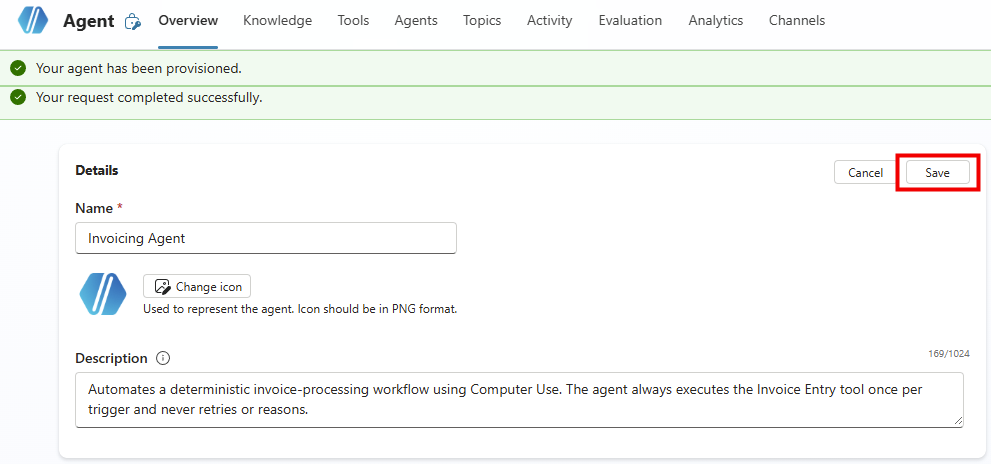
Task: Click the small icon beside Agent title
Action: tap(133, 21)
